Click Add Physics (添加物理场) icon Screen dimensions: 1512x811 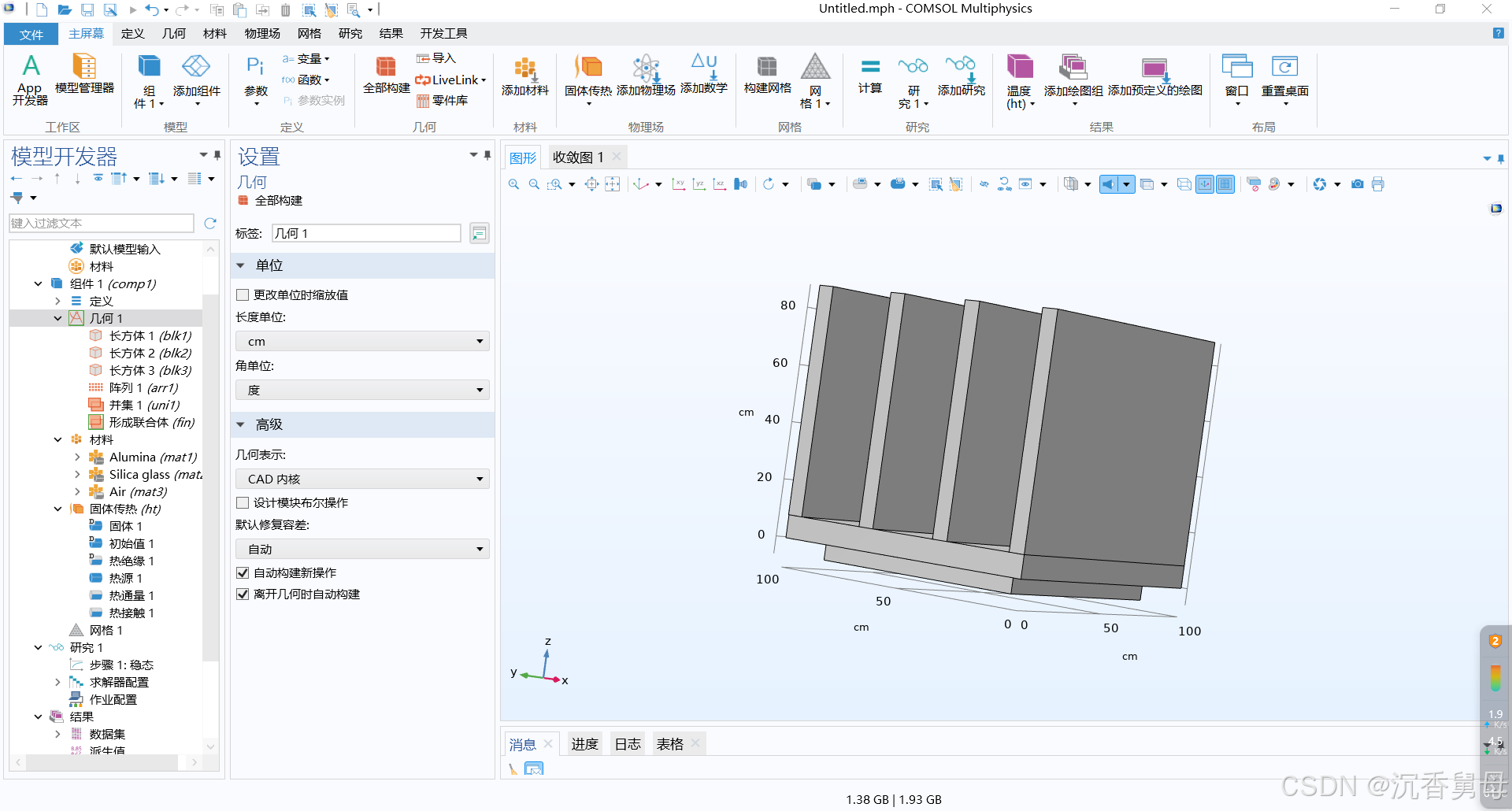(646, 76)
